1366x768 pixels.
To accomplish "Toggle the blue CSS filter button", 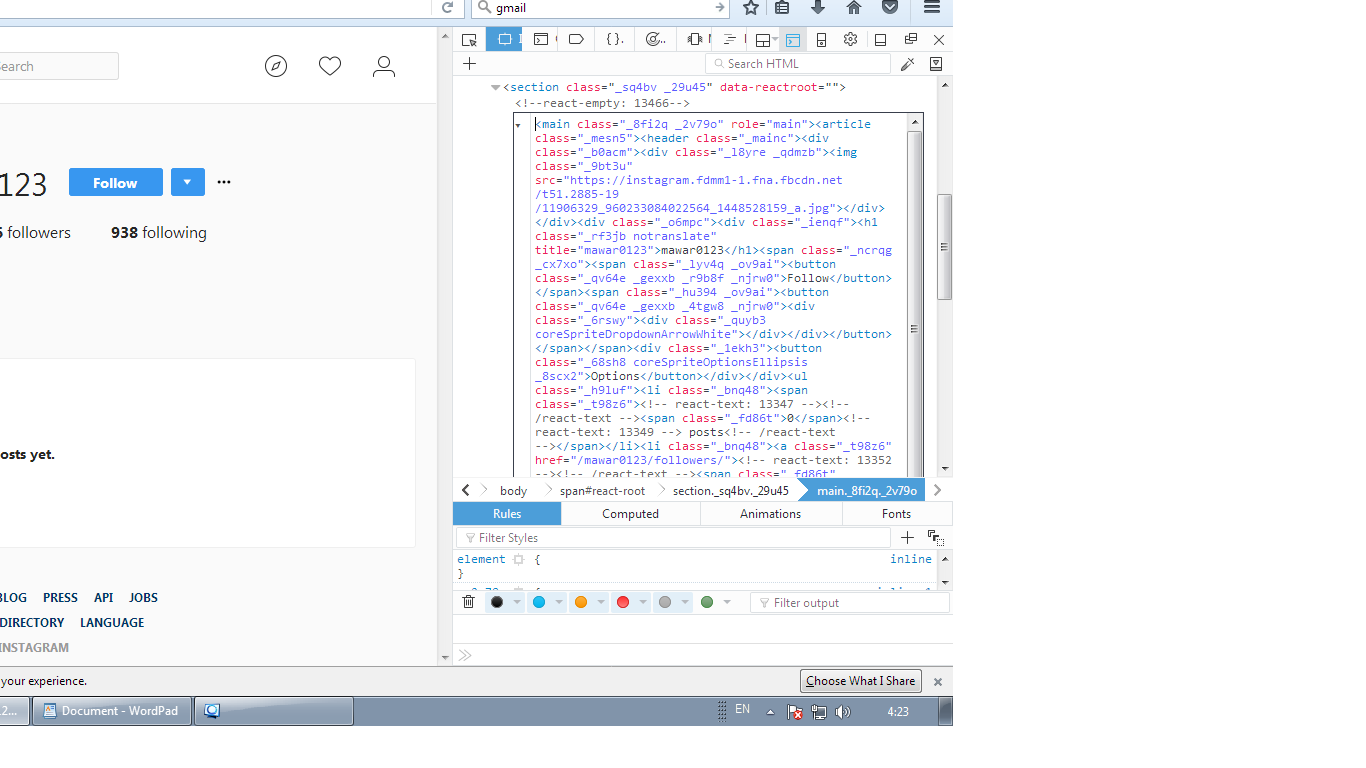I will (539, 602).
